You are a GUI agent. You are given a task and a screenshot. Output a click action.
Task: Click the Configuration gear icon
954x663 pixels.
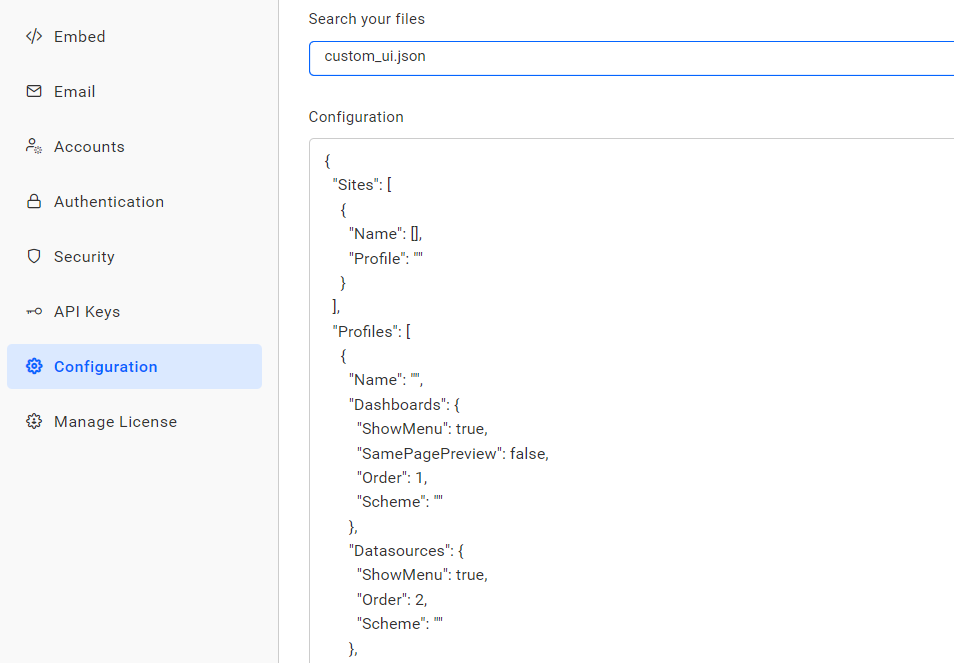coord(32,366)
